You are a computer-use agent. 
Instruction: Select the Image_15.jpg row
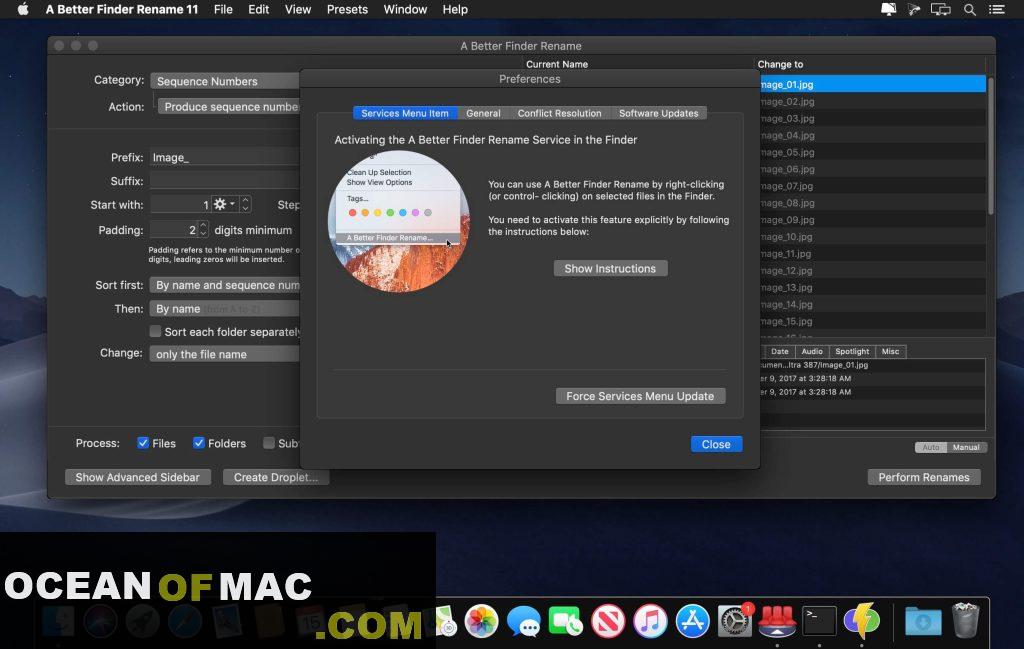[x=872, y=321]
